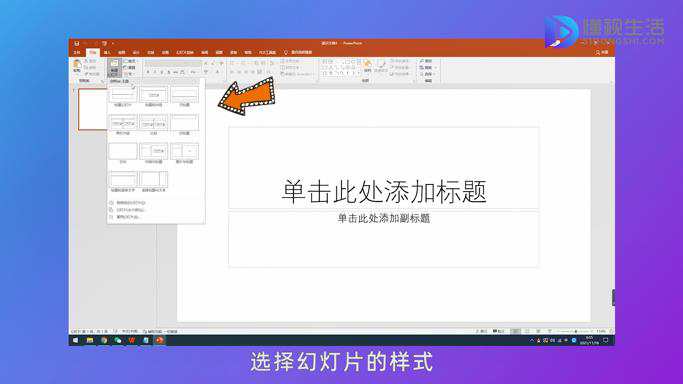Select the Vertical Title and Text layout
This screenshot has height=384, width=683.
154,180
